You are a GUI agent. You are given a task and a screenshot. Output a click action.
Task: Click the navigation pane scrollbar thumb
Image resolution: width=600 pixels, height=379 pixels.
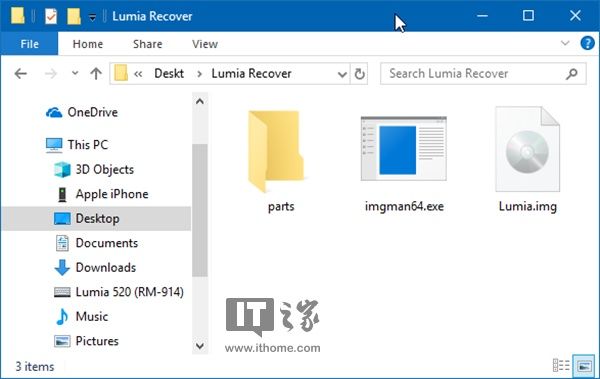200,210
